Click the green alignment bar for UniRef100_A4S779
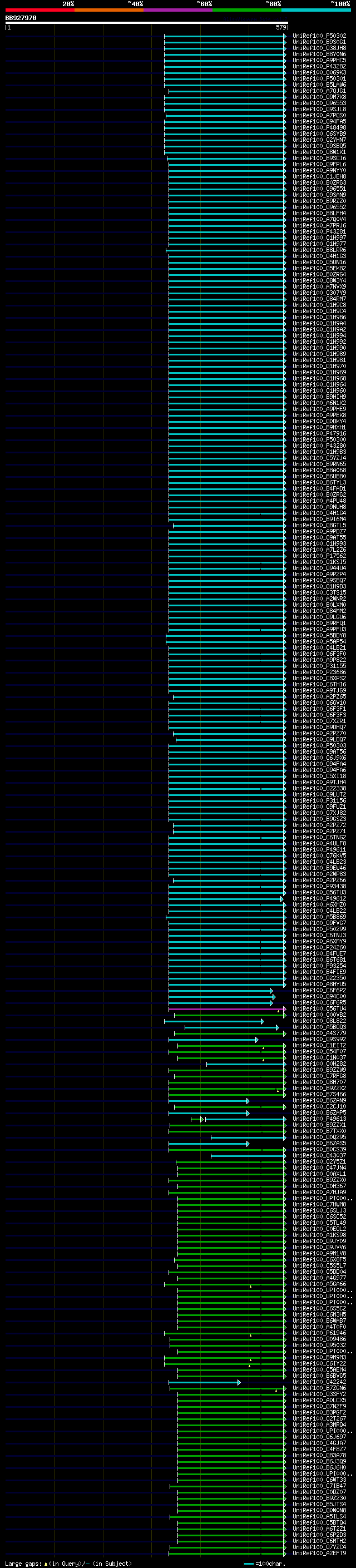The height and width of the screenshot is (1568, 356). [x=230, y=1033]
